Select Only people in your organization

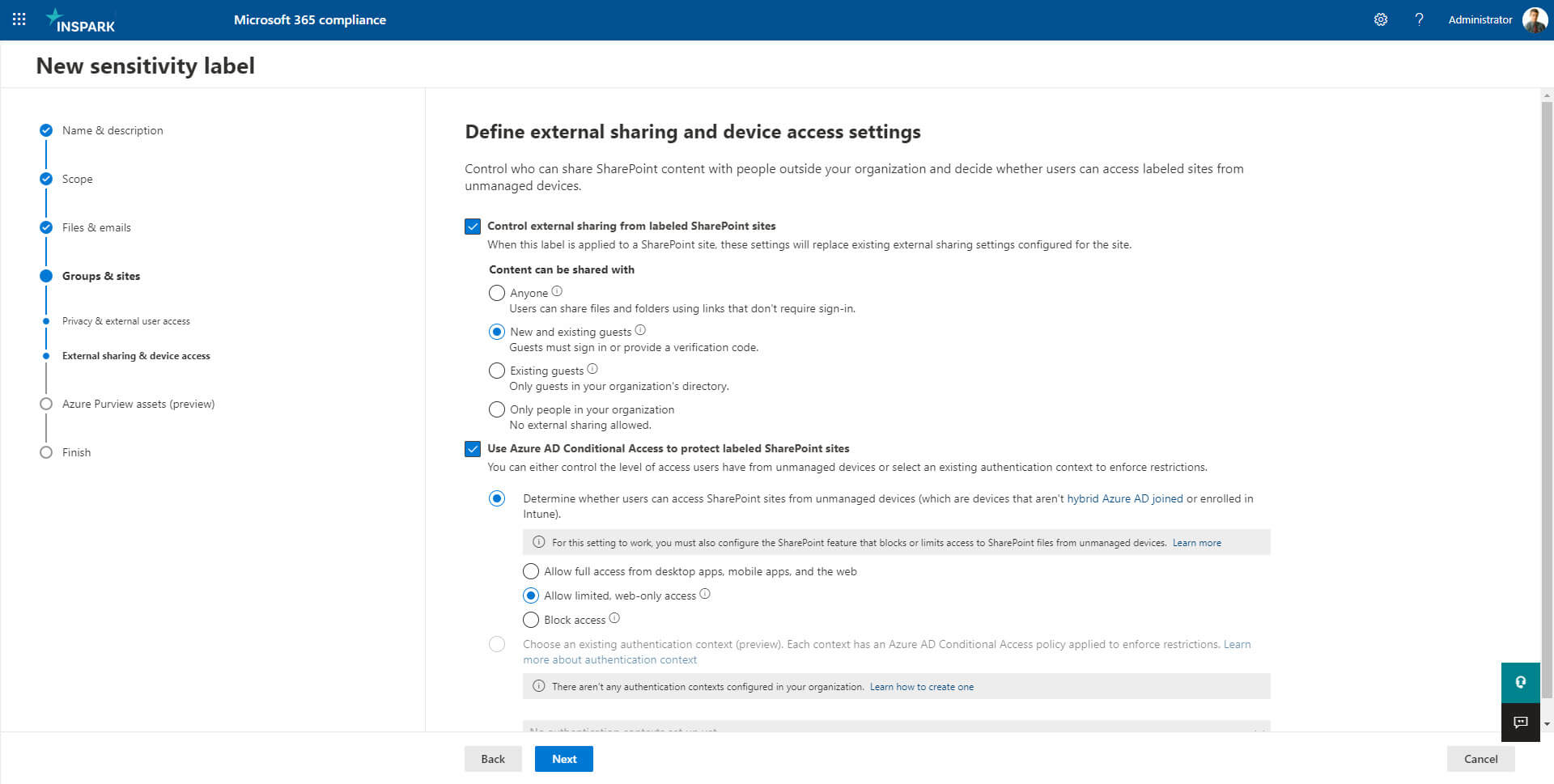(x=497, y=409)
